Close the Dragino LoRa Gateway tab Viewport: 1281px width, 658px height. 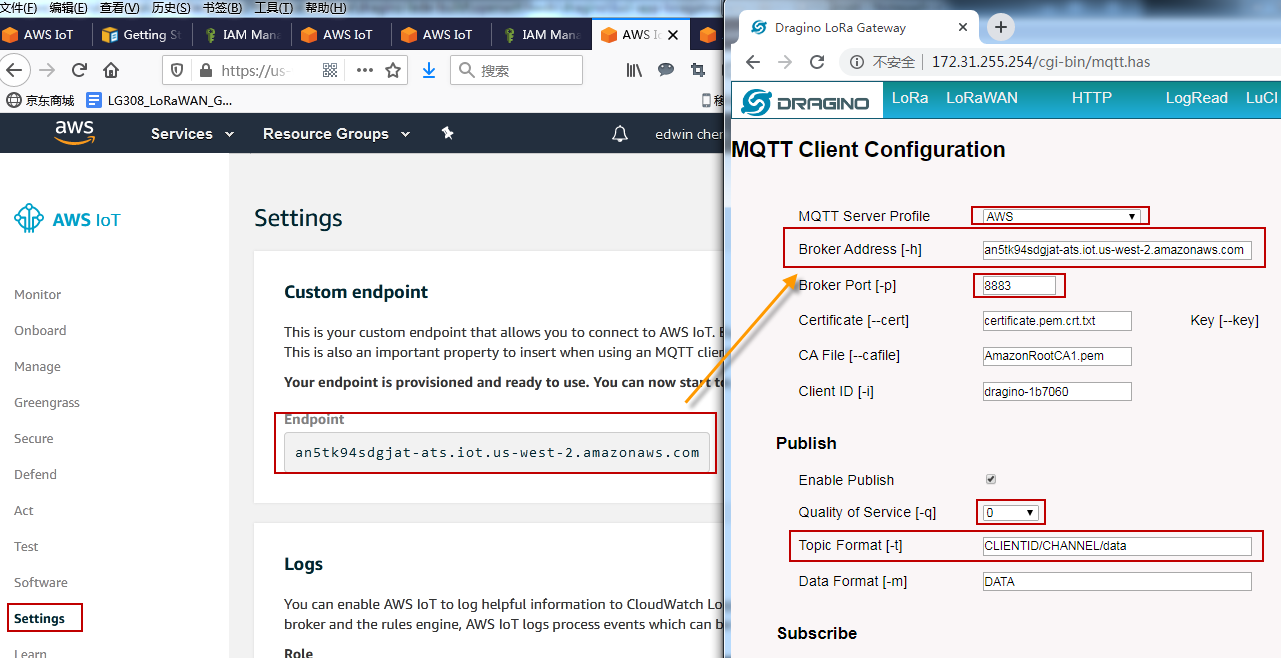pos(964,28)
